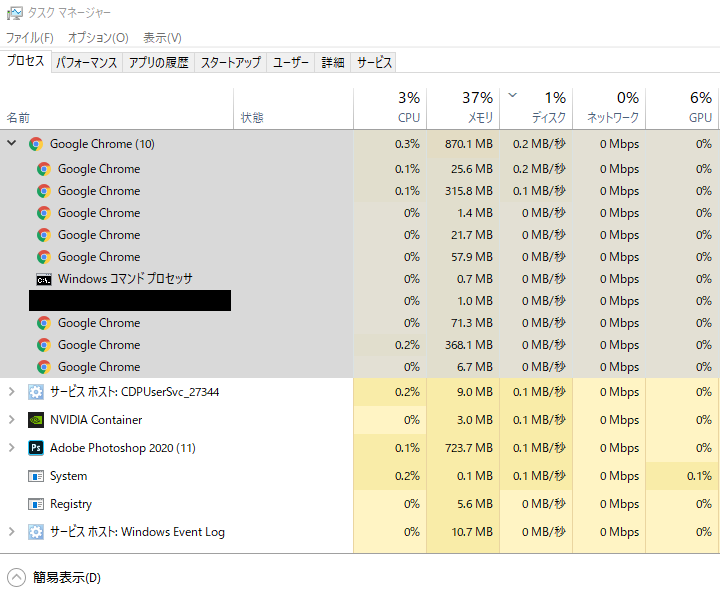Click Chrome icon in the 71.3 MB row
Viewport: 720px width, 599px height.
(x=44, y=323)
